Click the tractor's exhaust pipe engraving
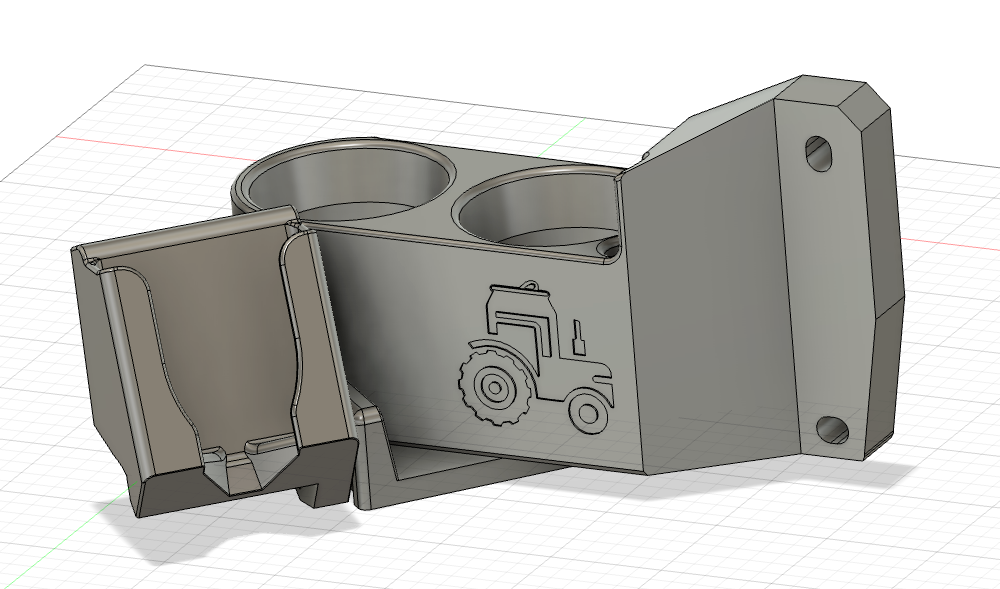This screenshot has width=1000, height=589. click(577, 336)
